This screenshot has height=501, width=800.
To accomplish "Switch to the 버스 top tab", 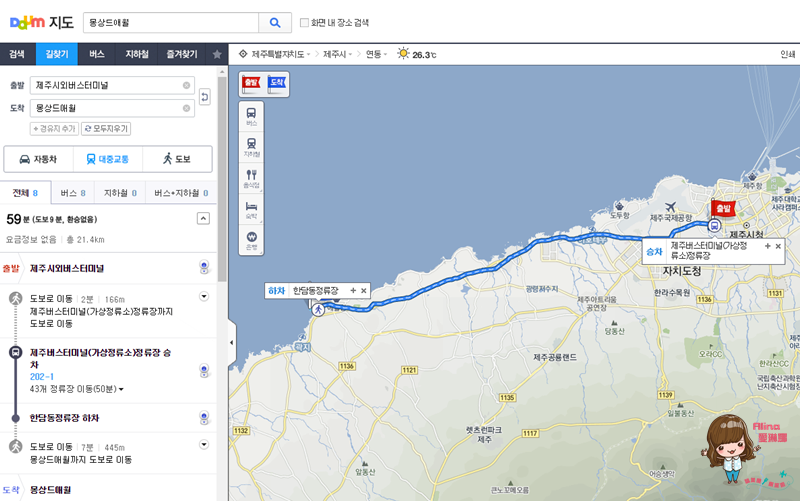I will [97, 54].
